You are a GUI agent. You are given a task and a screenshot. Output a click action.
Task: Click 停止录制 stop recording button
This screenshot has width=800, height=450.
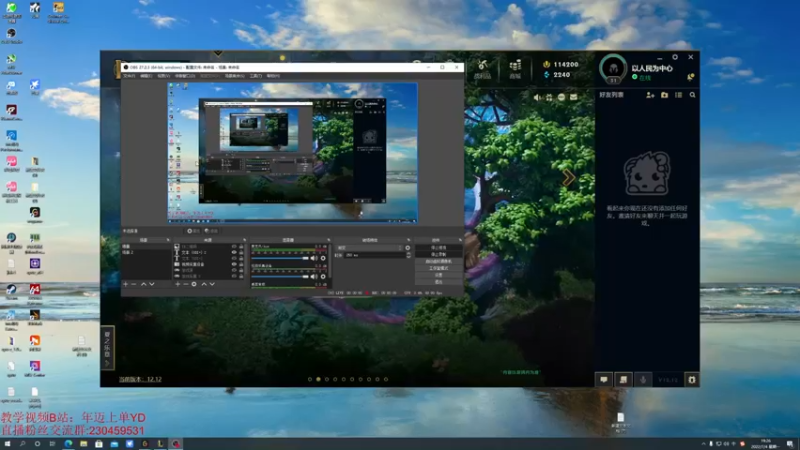[x=438, y=254]
